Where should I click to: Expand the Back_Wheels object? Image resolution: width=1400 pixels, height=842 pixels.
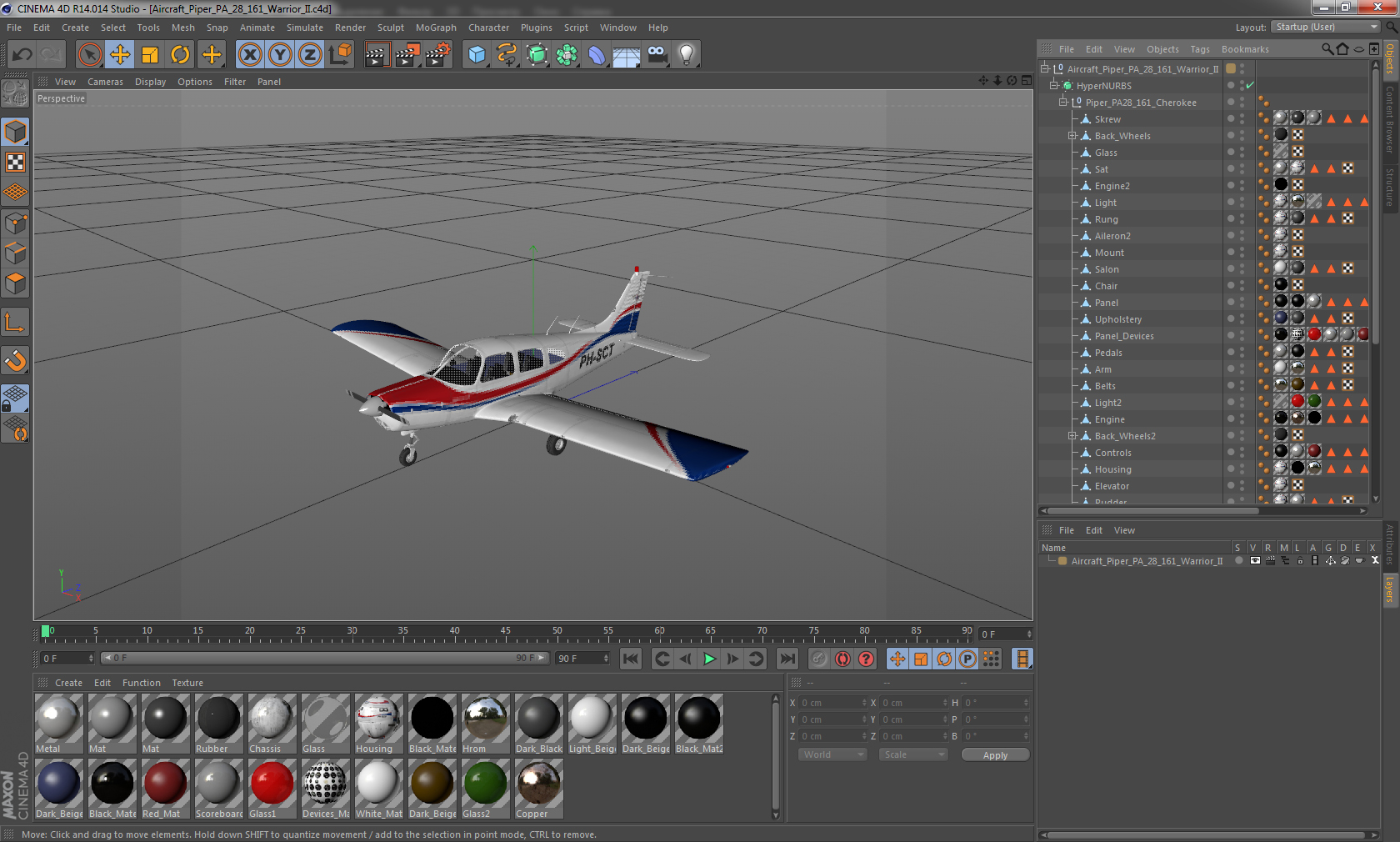[x=1073, y=135]
